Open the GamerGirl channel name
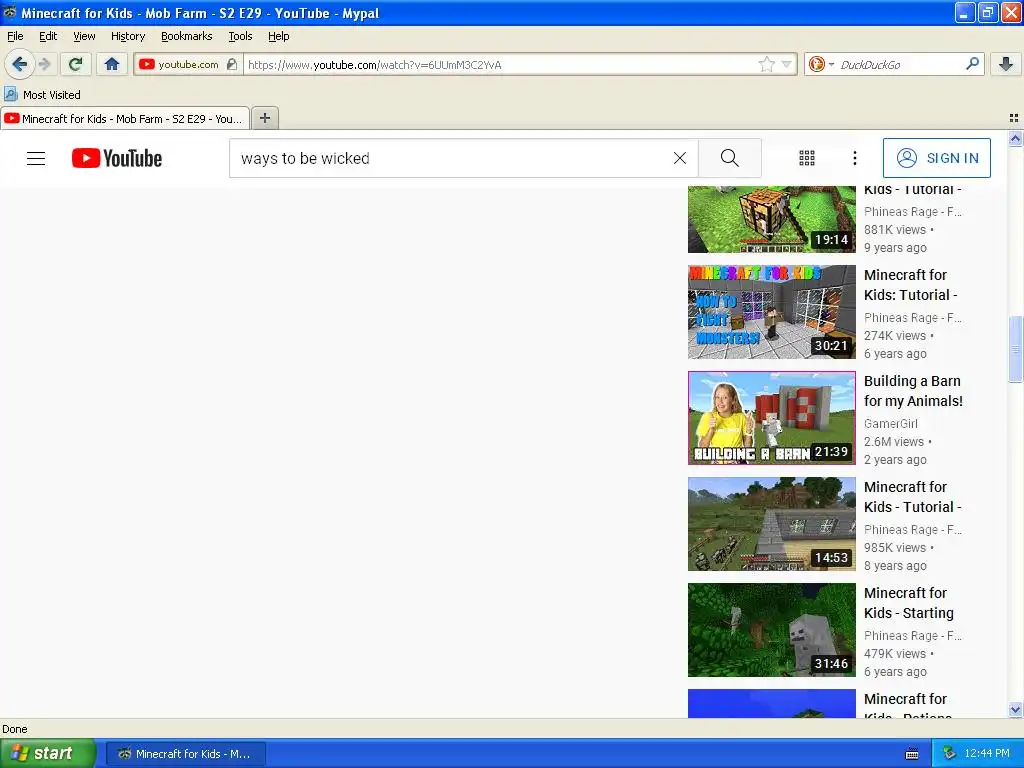1024x768 pixels. click(890, 423)
